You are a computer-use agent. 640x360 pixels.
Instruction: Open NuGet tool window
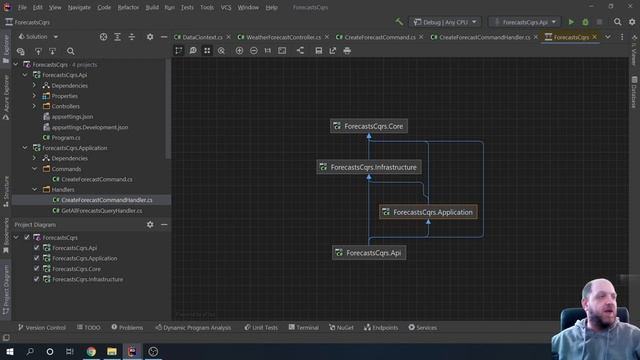click(341, 327)
